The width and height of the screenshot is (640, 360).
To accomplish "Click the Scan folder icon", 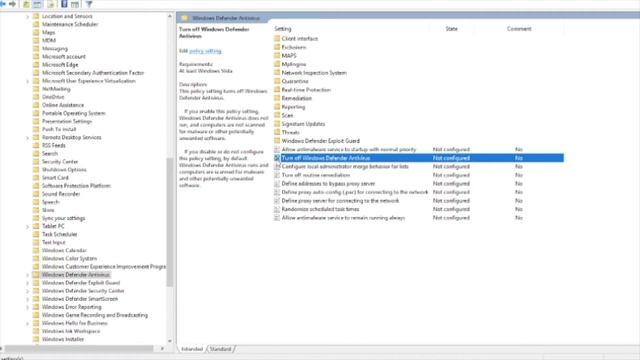I will coord(277,116).
